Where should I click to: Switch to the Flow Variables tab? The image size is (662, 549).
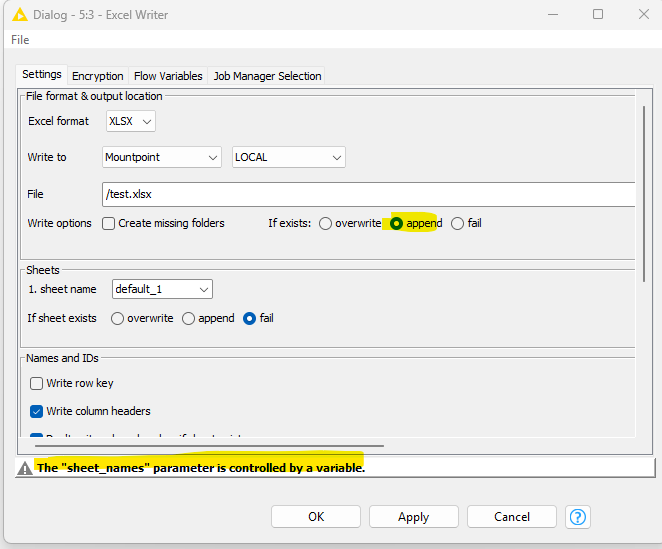point(168,76)
